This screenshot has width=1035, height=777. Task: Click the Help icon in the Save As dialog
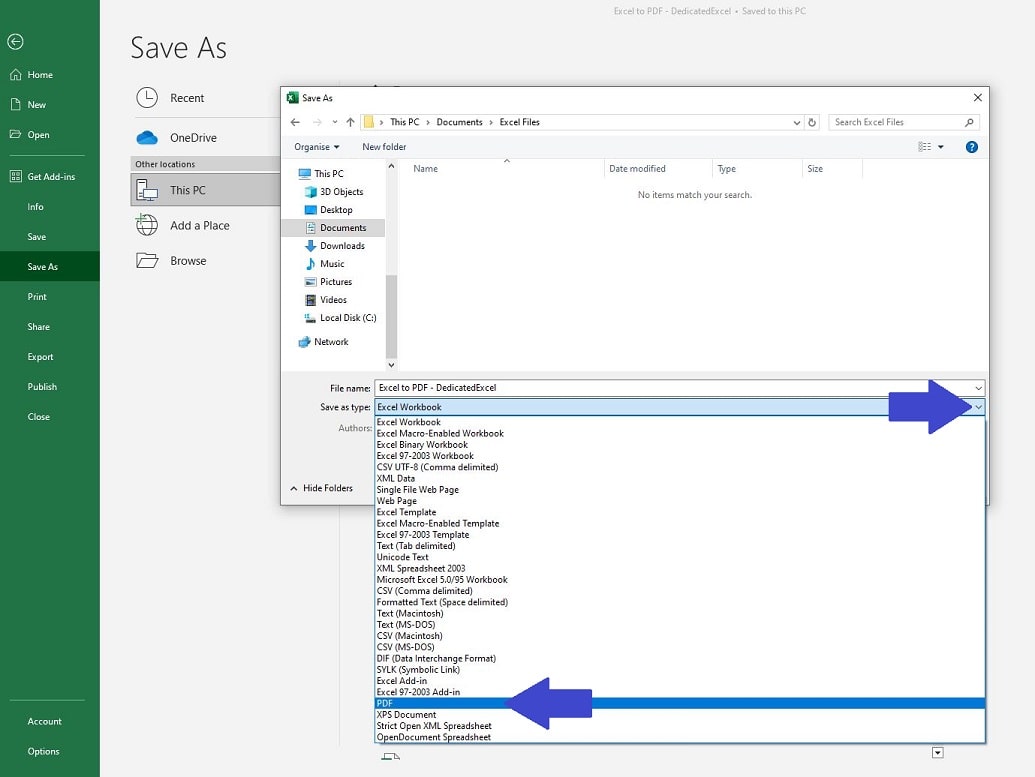coord(971,146)
